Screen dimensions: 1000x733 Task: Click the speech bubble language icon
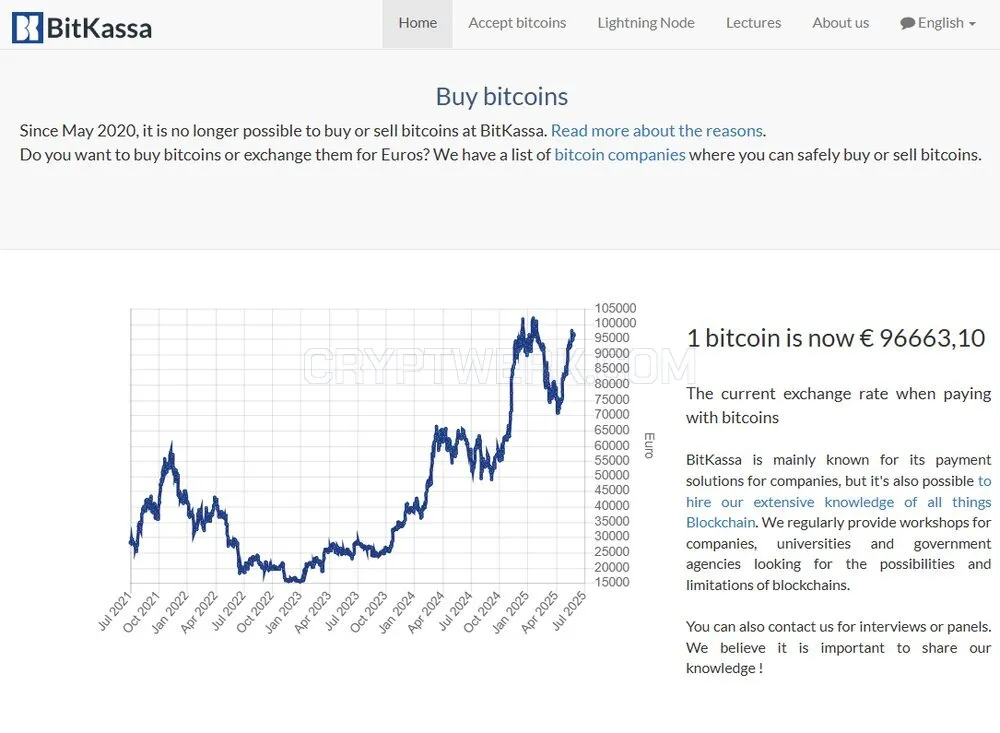point(907,24)
